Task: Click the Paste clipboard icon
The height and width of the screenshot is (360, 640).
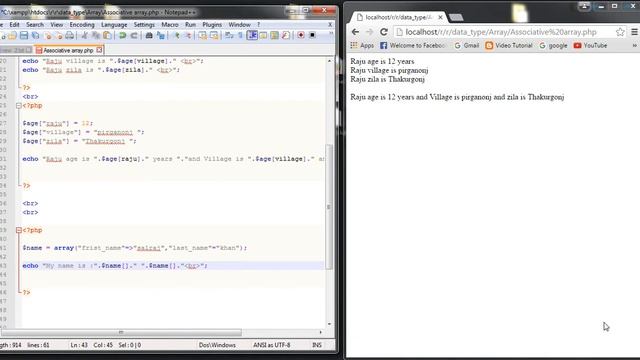Action: point(107,36)
